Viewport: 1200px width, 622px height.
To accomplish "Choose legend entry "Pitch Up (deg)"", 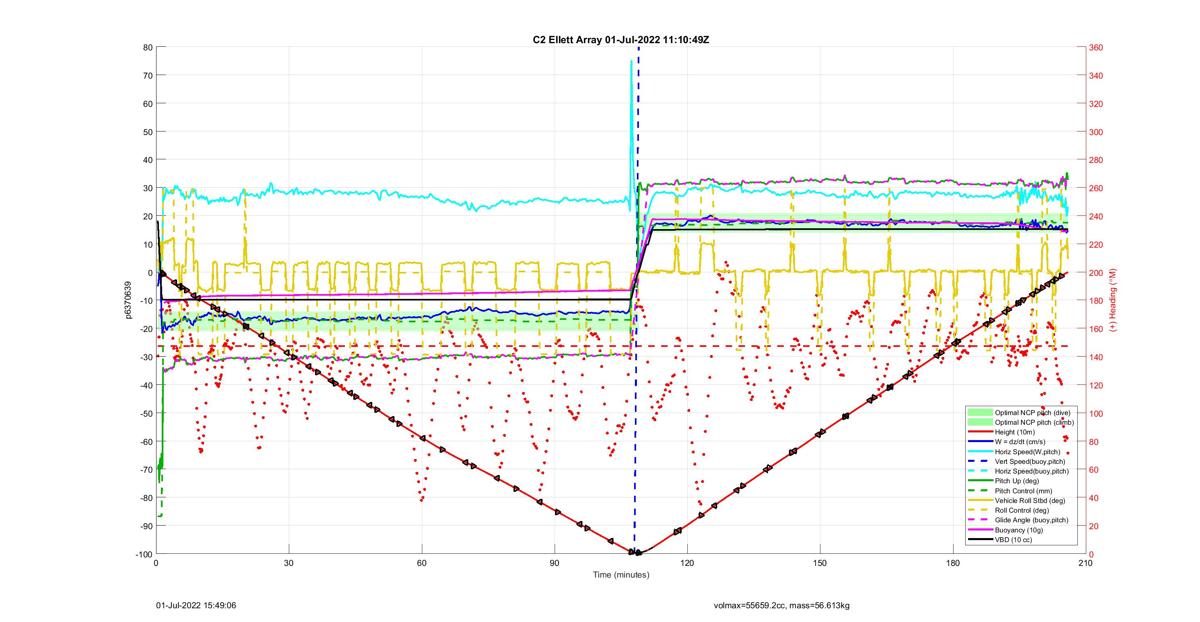I will click(x=1017, y=481).
